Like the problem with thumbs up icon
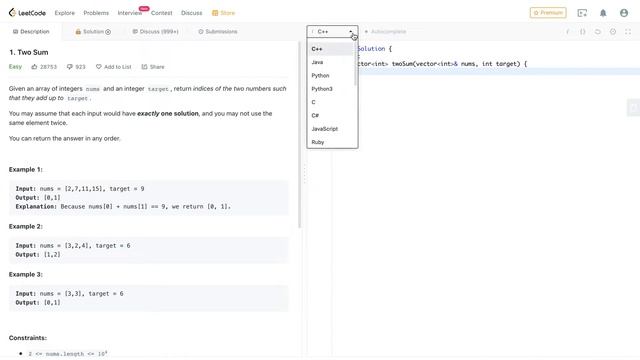This screenshot has height=360, width=640. 34,67
